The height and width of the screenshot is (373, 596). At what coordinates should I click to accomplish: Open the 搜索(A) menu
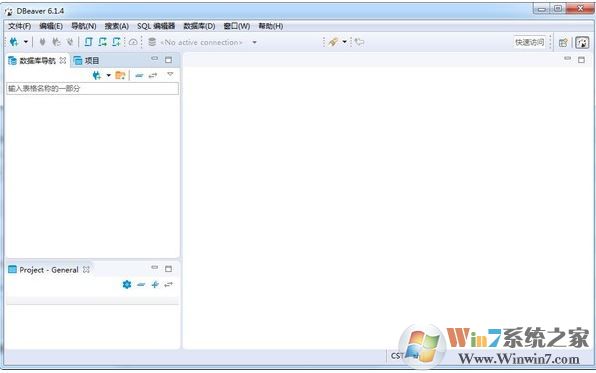(117, 26)
